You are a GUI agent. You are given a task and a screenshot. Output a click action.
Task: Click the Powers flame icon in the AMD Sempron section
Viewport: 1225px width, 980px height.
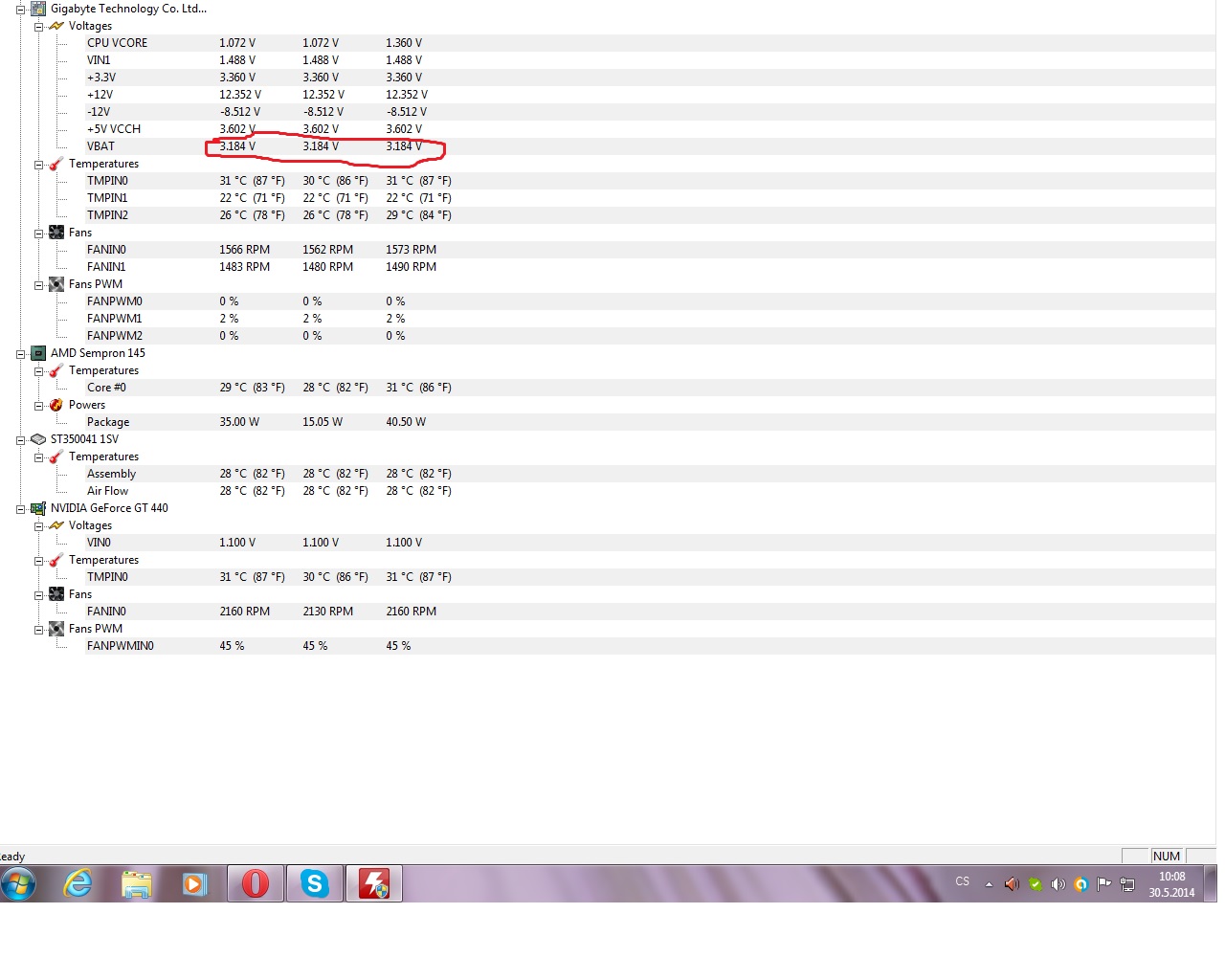point(56,405)
